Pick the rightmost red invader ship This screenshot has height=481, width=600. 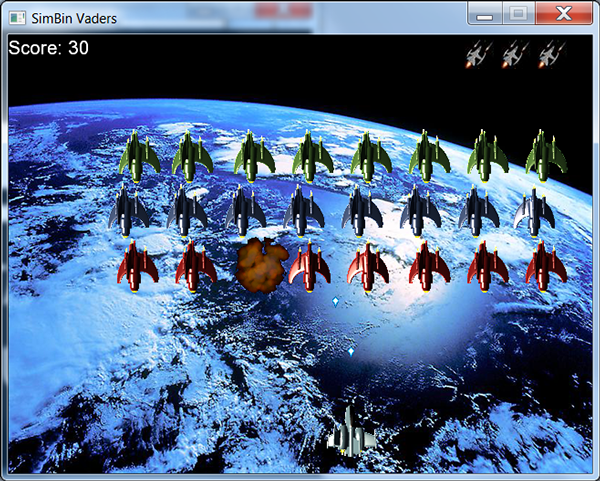[x=546, y=267]
